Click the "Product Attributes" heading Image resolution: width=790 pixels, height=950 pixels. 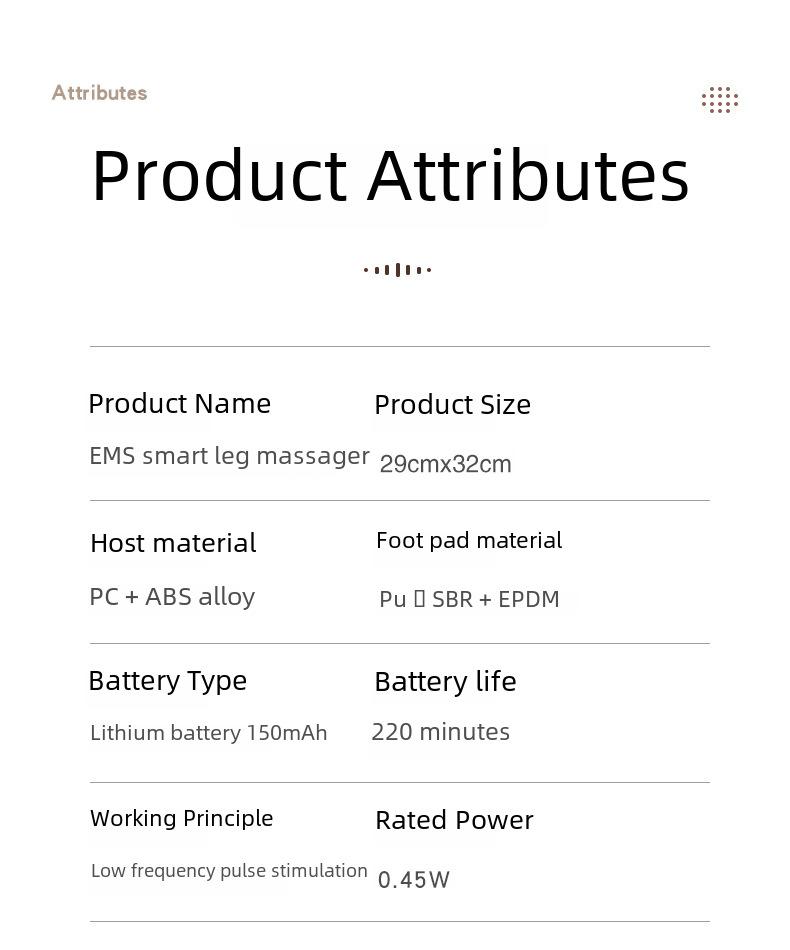391,176
